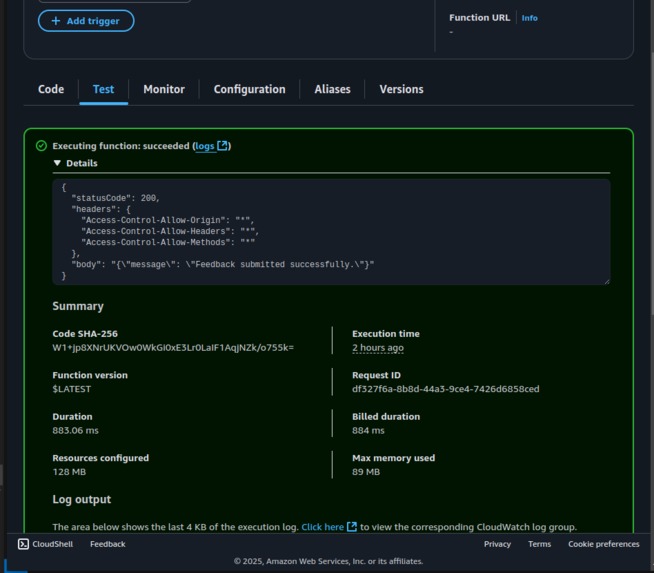Switch to the Code tab
Viewport: 654px width, 573px height.
pyautogui.click(x=51, y=89)
